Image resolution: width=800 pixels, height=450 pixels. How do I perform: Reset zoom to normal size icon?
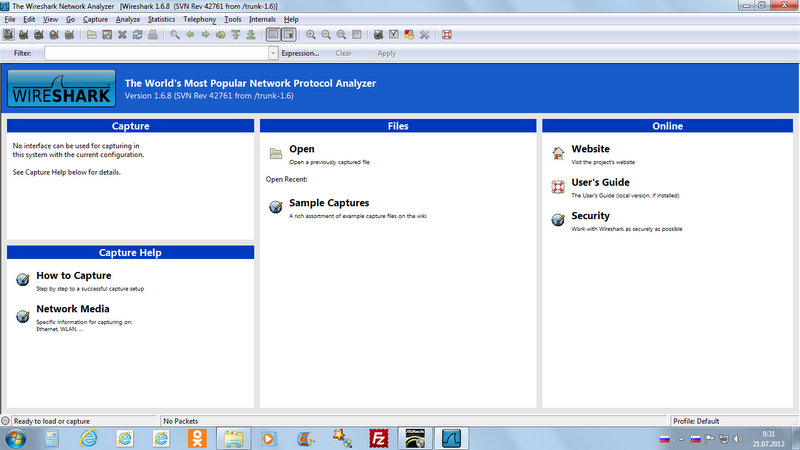341,35
